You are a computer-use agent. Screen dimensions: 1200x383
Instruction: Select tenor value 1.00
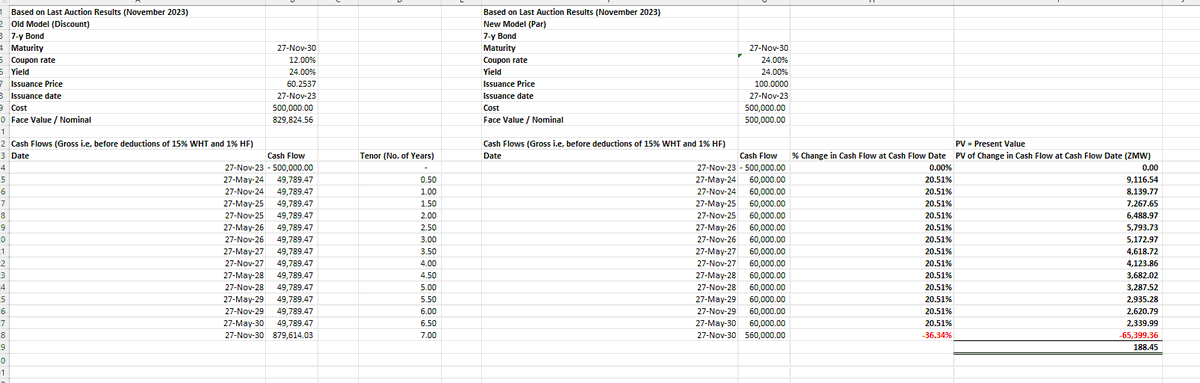(427, 191)
